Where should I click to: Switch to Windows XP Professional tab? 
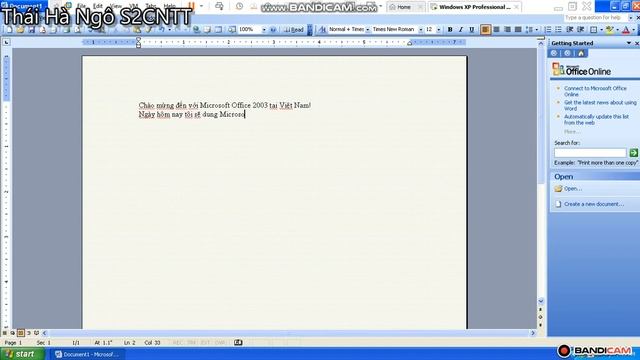point(475,7)
